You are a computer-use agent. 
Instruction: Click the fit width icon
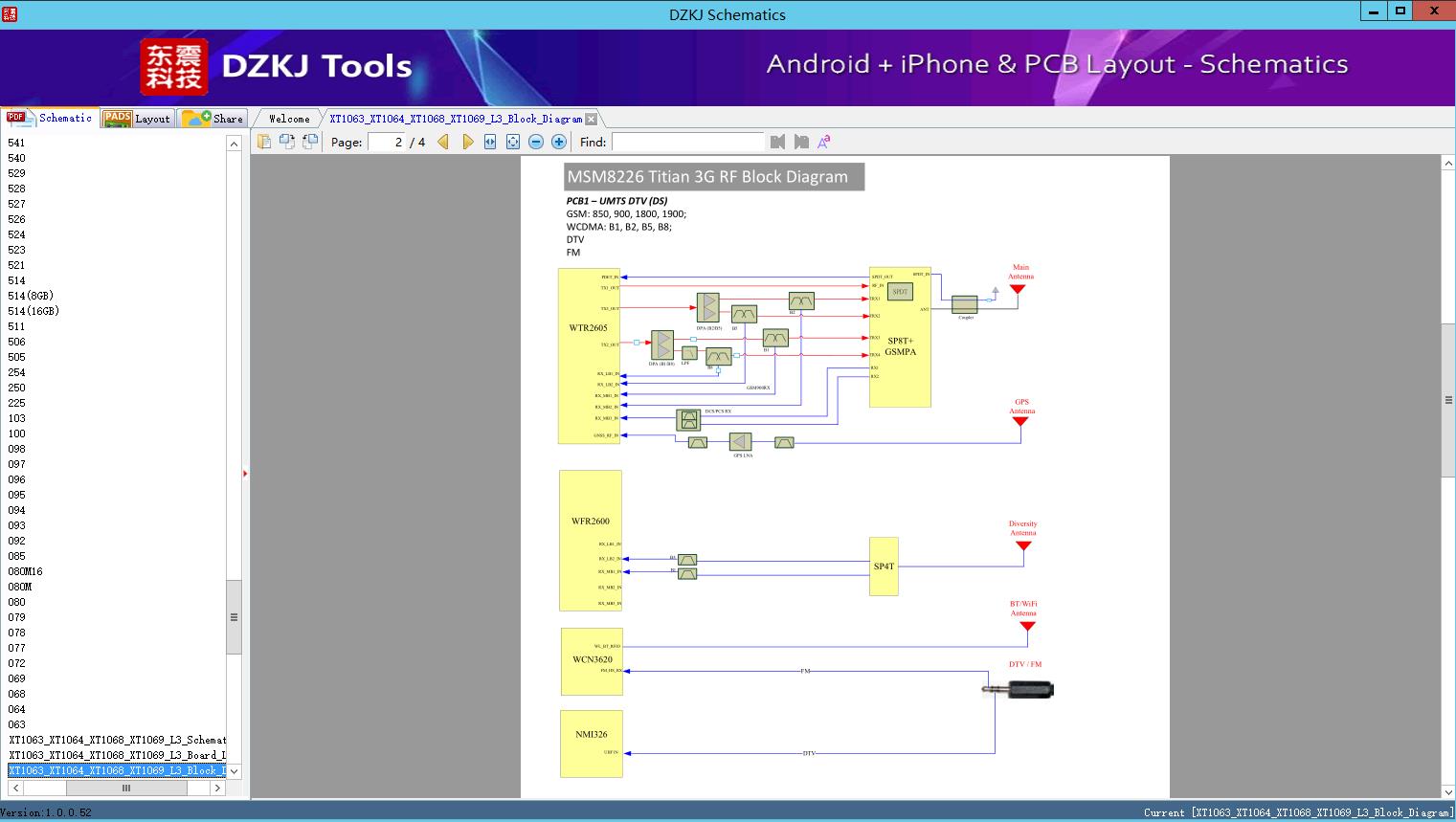click(490, 142)
